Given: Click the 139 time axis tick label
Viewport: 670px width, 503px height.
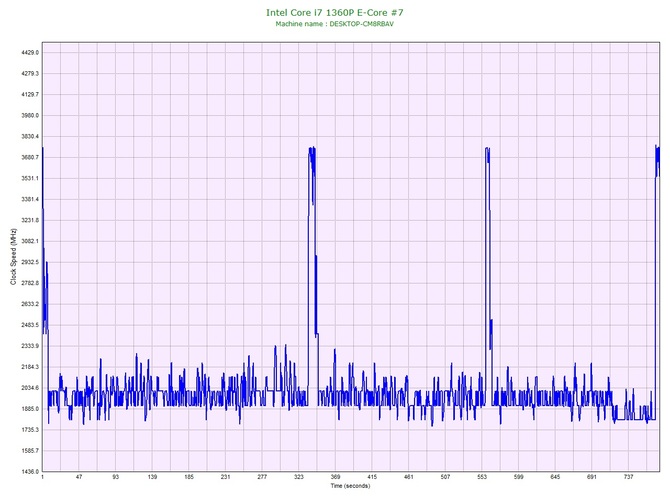Looking at the screenshot, I should pyautogui.click(x=152, y=477).
